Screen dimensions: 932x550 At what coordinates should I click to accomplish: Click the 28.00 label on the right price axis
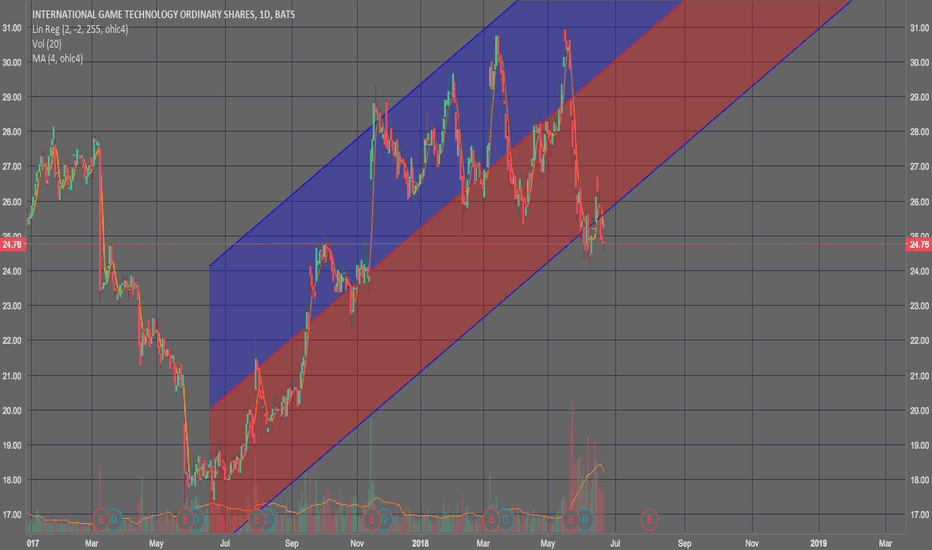[x=919, y=132]
